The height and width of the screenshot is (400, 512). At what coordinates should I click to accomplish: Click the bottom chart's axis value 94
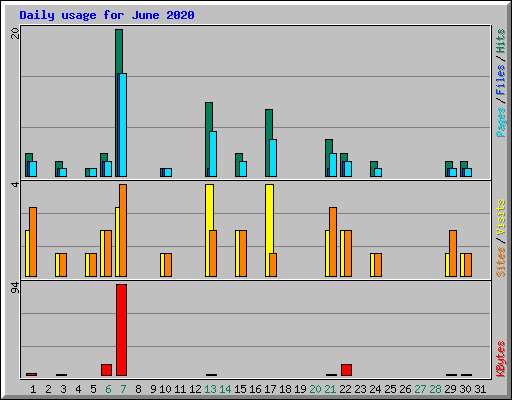(15, 288)
